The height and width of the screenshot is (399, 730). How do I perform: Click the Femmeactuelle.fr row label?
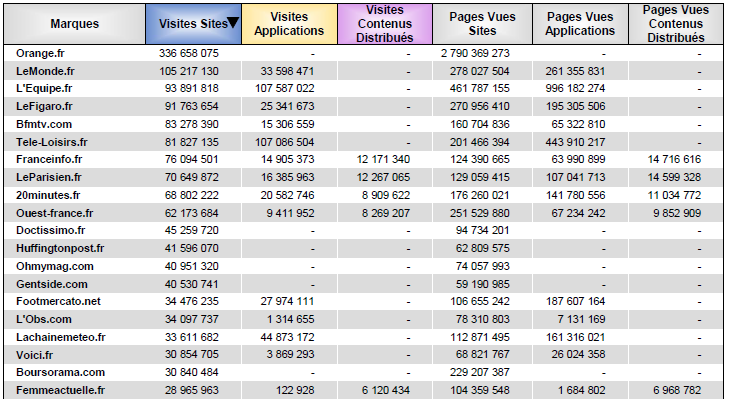[61, 390]
